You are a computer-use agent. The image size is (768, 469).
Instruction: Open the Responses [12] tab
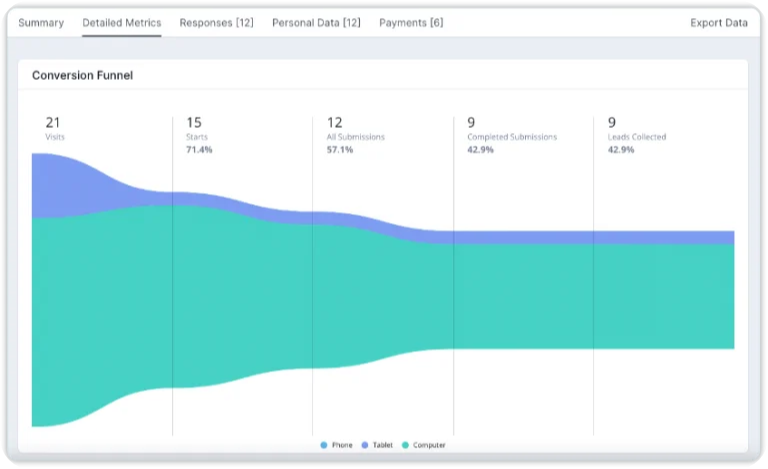(216, 23)
